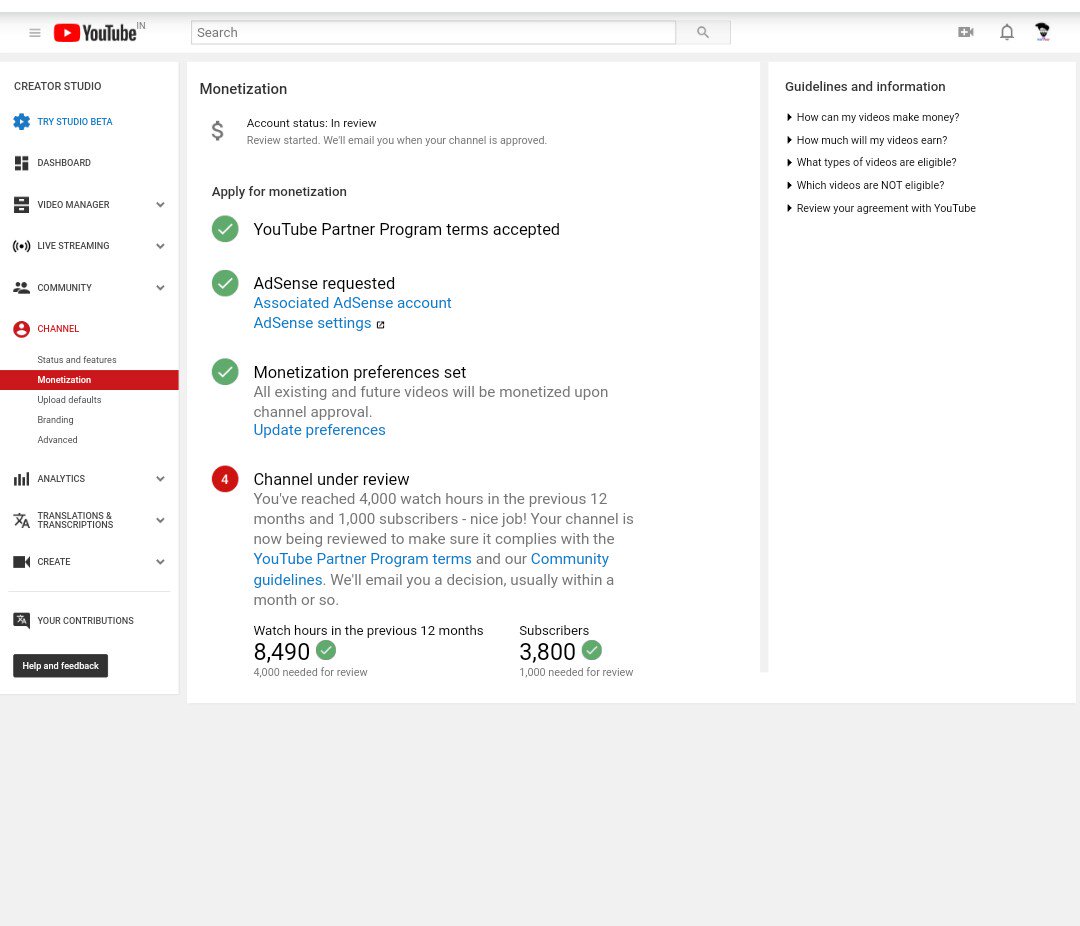The image size is (1080, 926).
Task: Click the green check by Partner Program terms
Action: point(225,229)
